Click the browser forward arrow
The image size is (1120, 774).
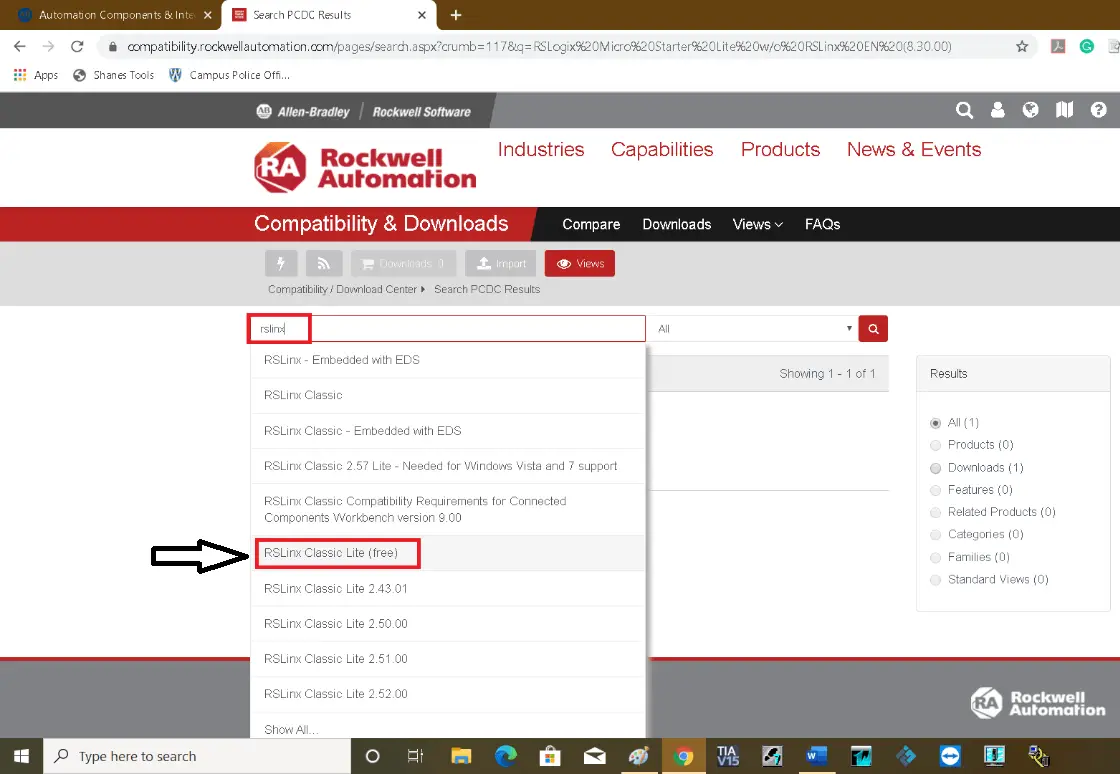48,46
